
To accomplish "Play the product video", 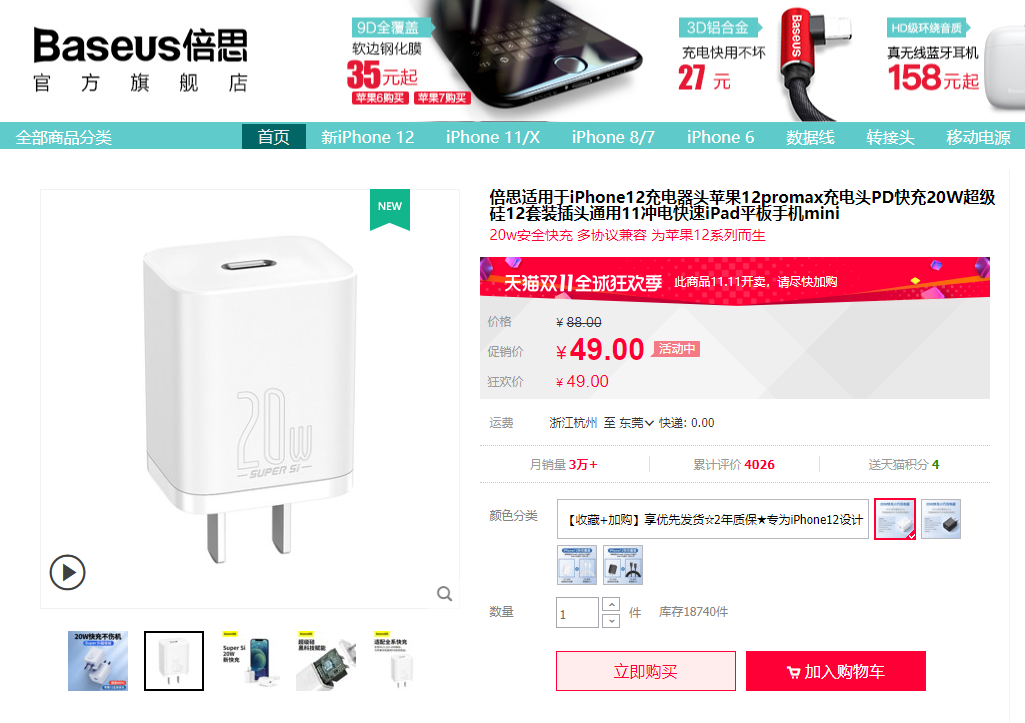I will tap(67, 572).
